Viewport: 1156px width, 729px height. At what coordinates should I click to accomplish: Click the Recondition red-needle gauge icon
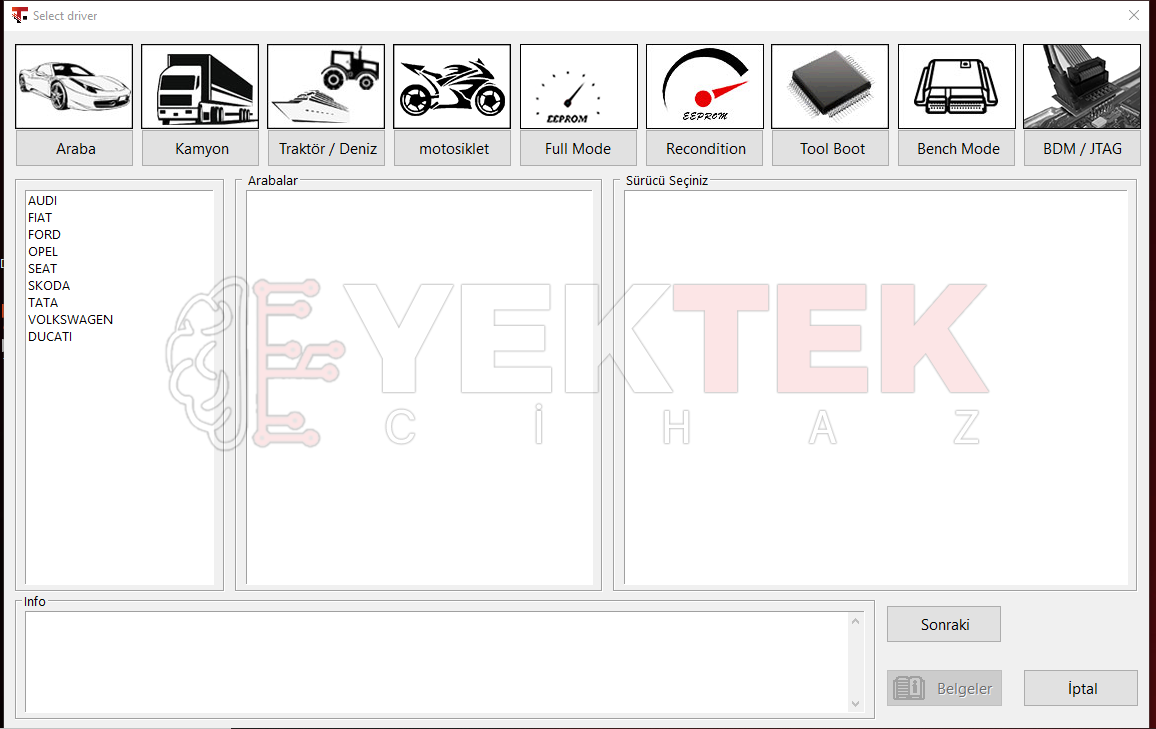pos(705,86)
